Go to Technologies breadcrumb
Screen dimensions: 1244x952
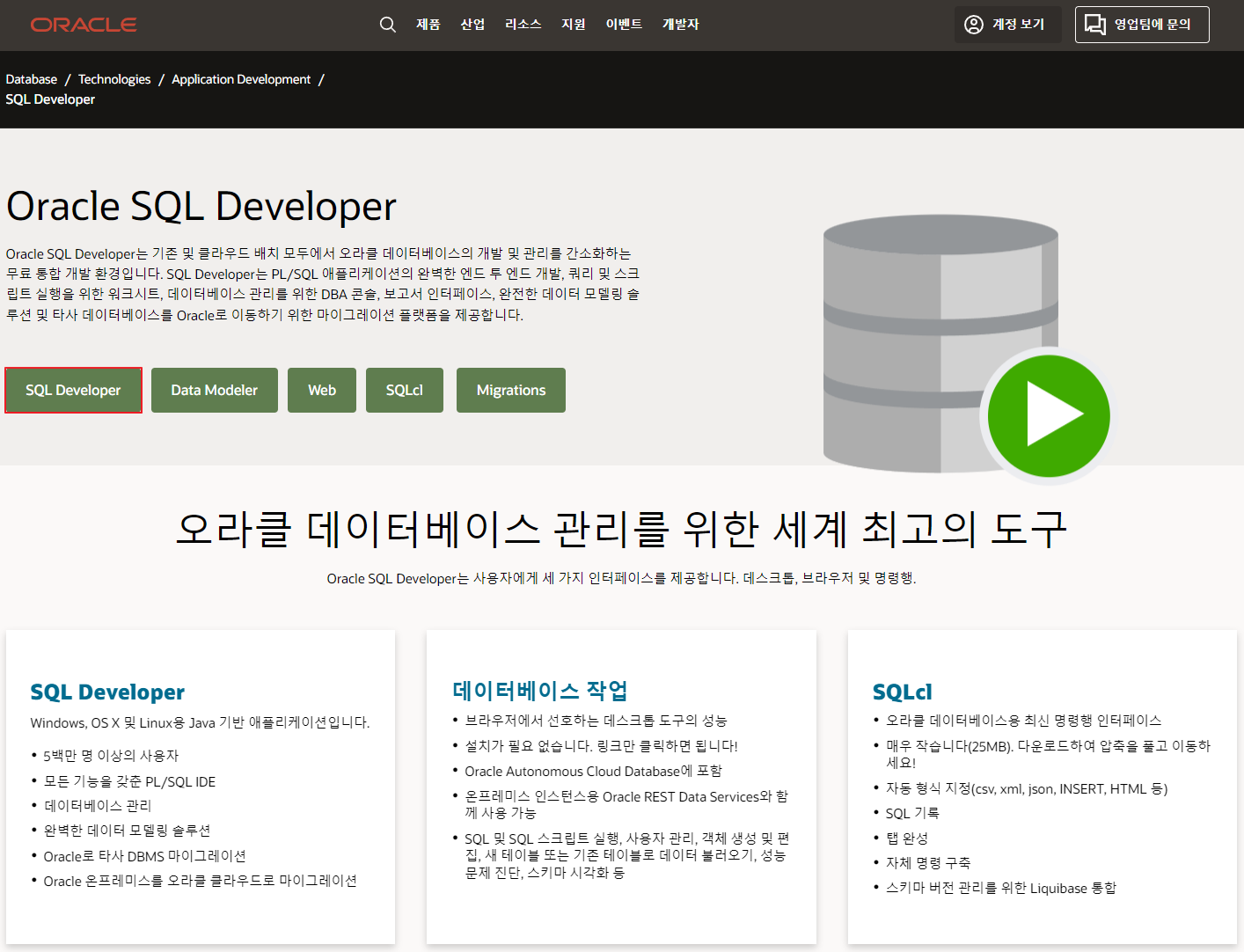click(114, 79)
